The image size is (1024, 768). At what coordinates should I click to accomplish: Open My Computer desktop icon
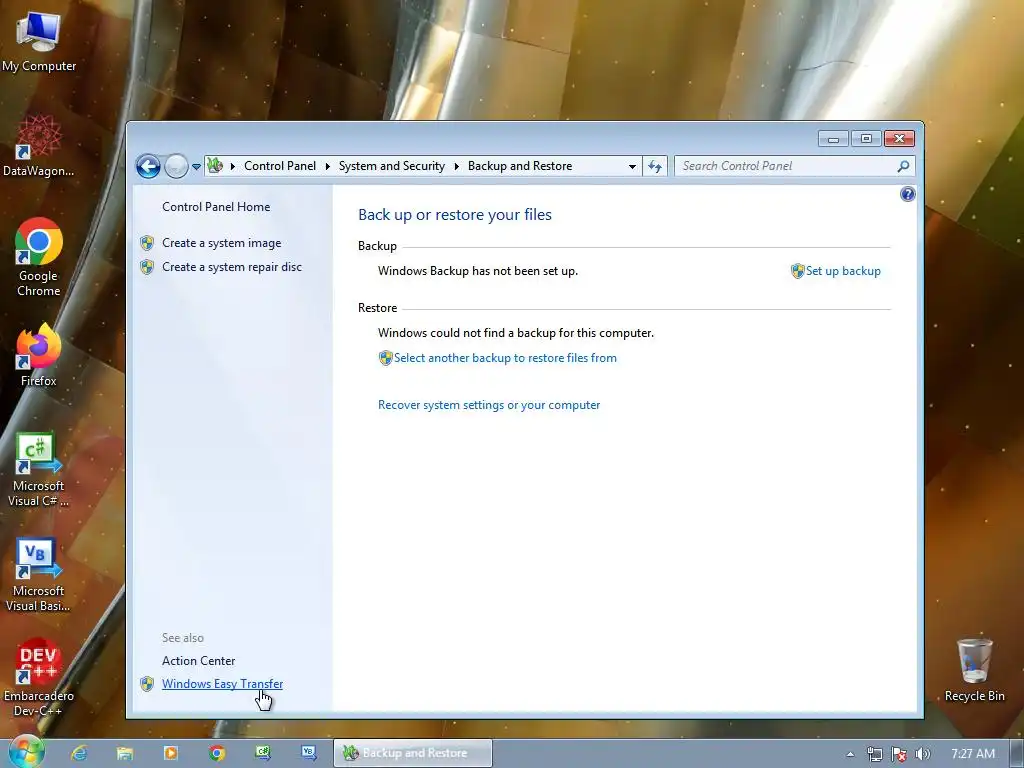39,41
